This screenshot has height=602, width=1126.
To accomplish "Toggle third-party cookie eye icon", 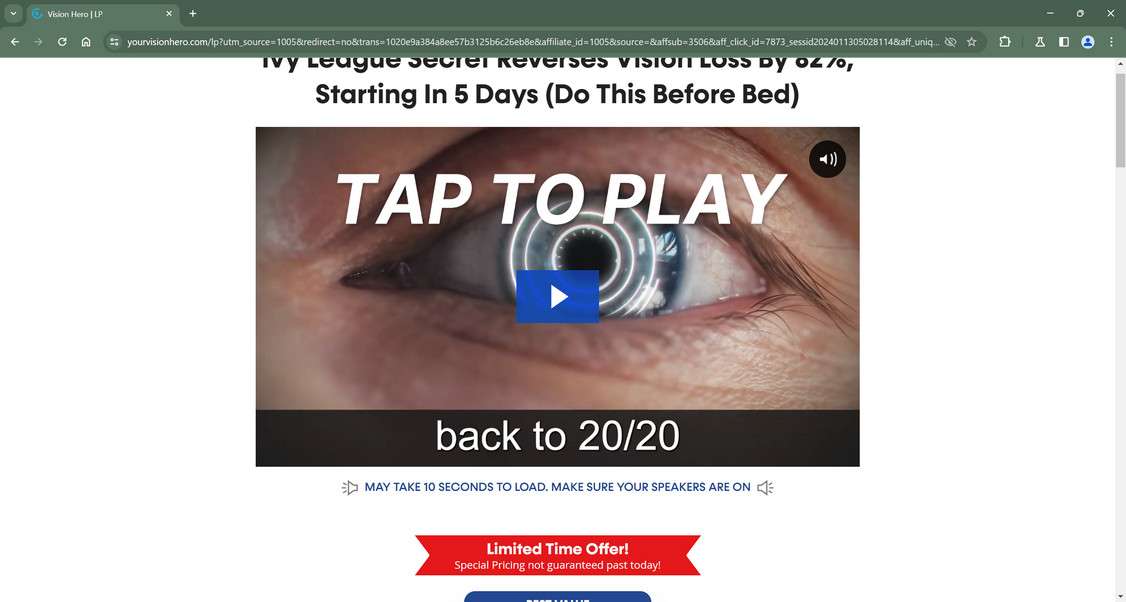I will (x=950, y=42).
